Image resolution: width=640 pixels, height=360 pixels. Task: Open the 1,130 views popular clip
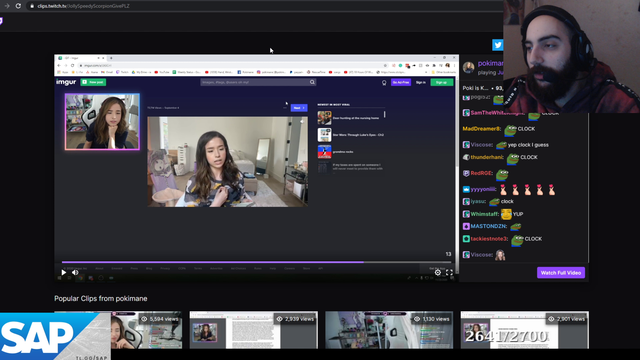(x=389, y=330)
